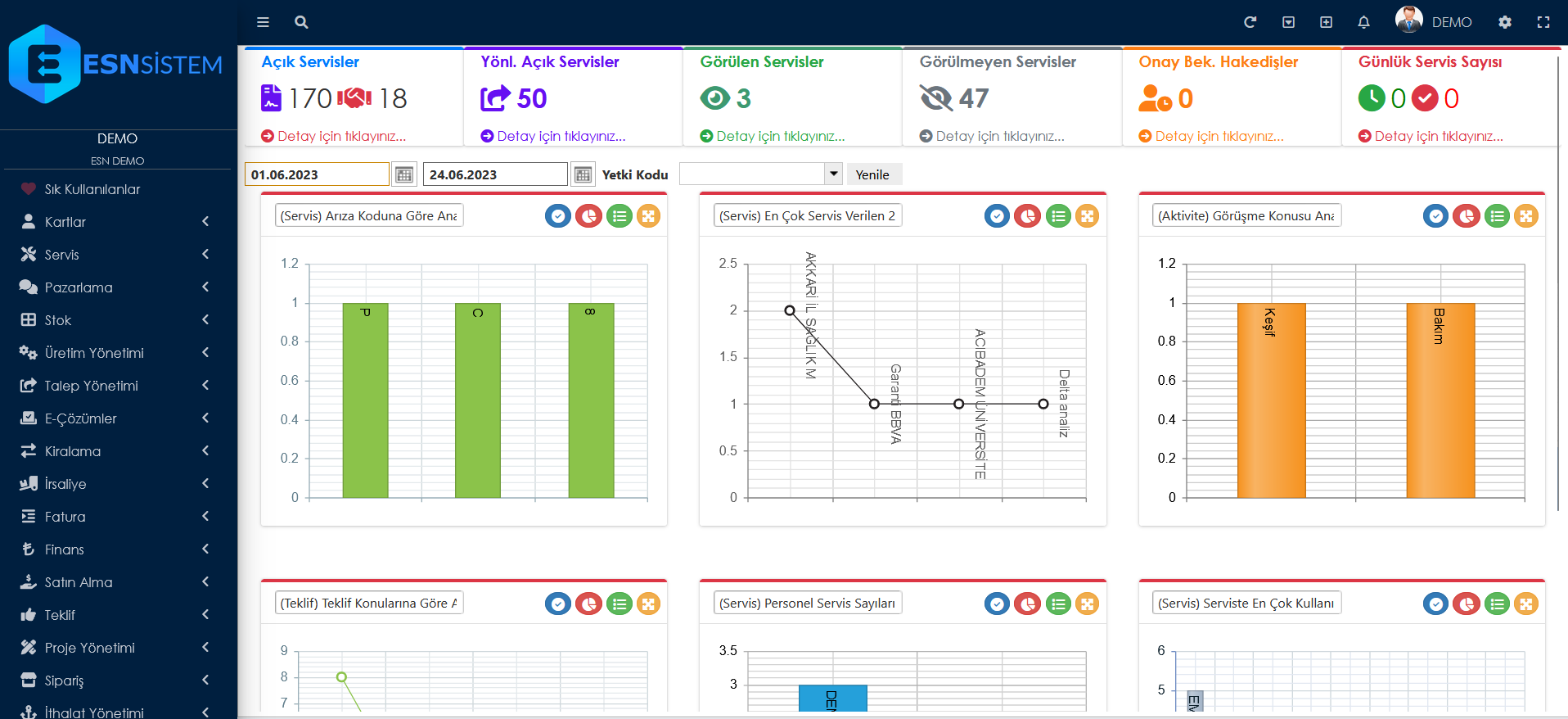1568x719 pixels.
Task: Click the ESN Sistem logo
Action: [x=116, y=64]
